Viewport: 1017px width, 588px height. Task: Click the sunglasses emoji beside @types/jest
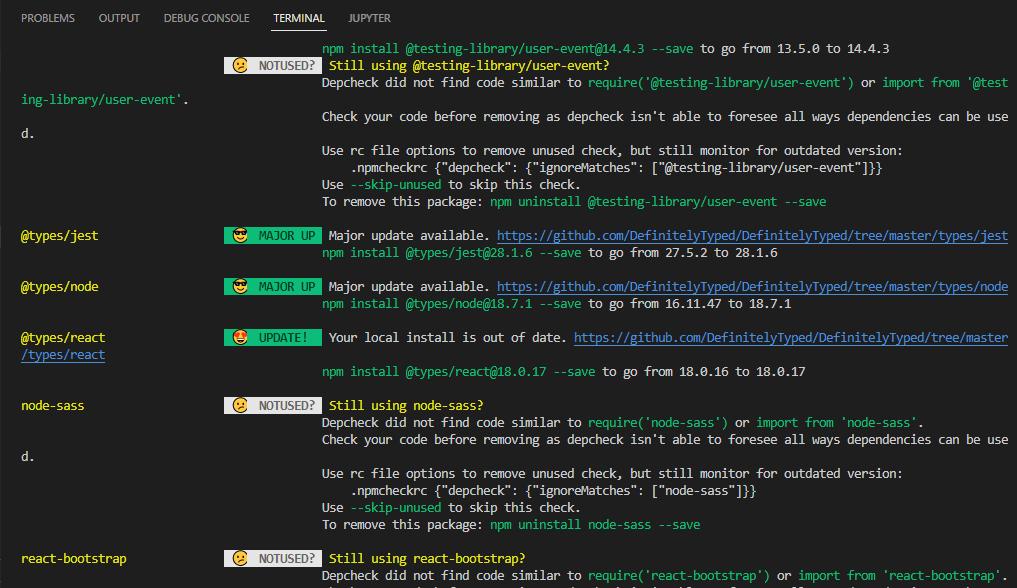coord(240,236)
